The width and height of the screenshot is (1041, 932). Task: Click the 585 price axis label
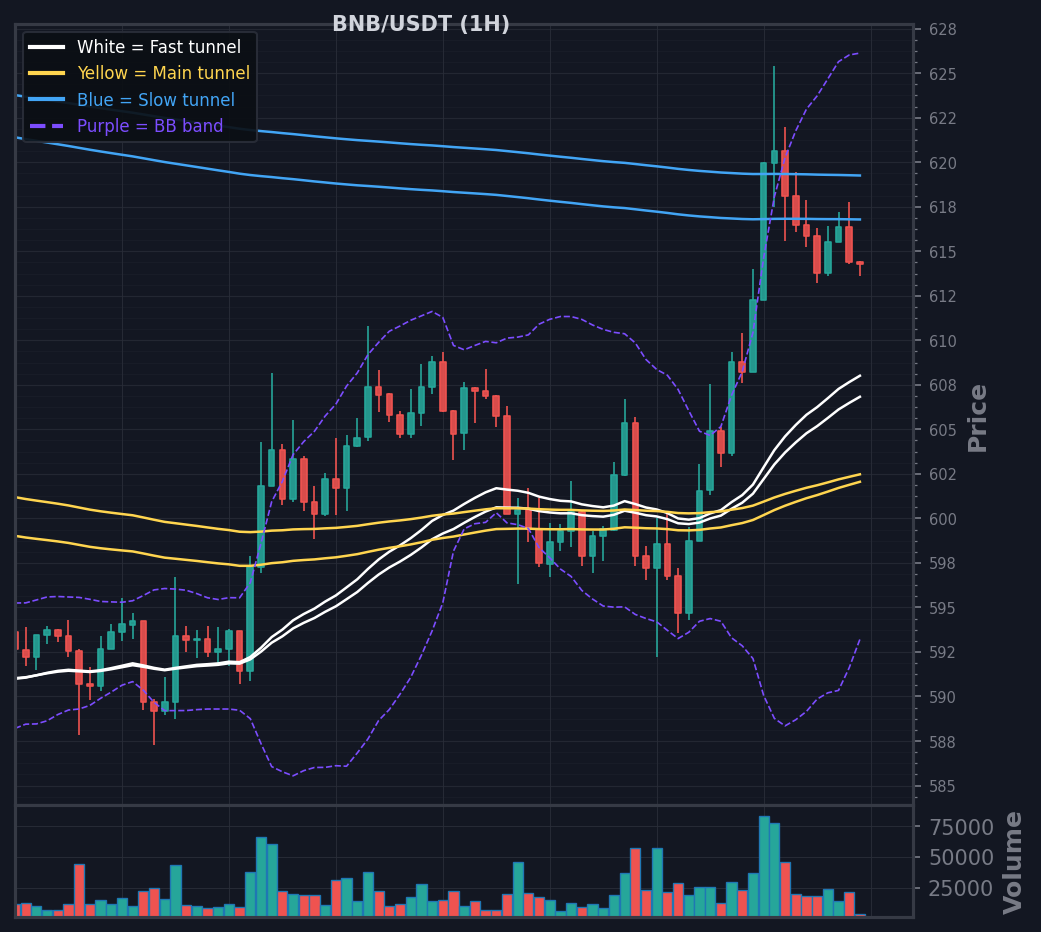pos(943,787)
